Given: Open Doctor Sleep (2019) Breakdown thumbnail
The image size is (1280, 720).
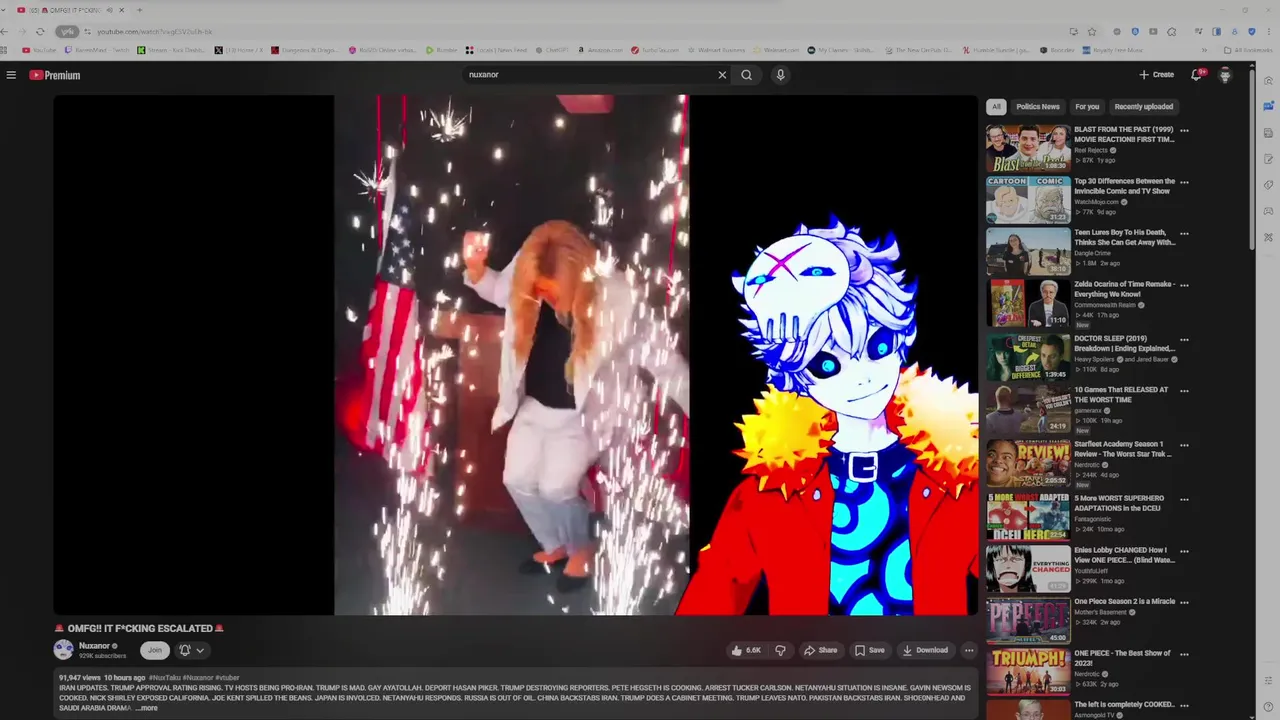Looking at the screenshot, I should [1028, 357].
